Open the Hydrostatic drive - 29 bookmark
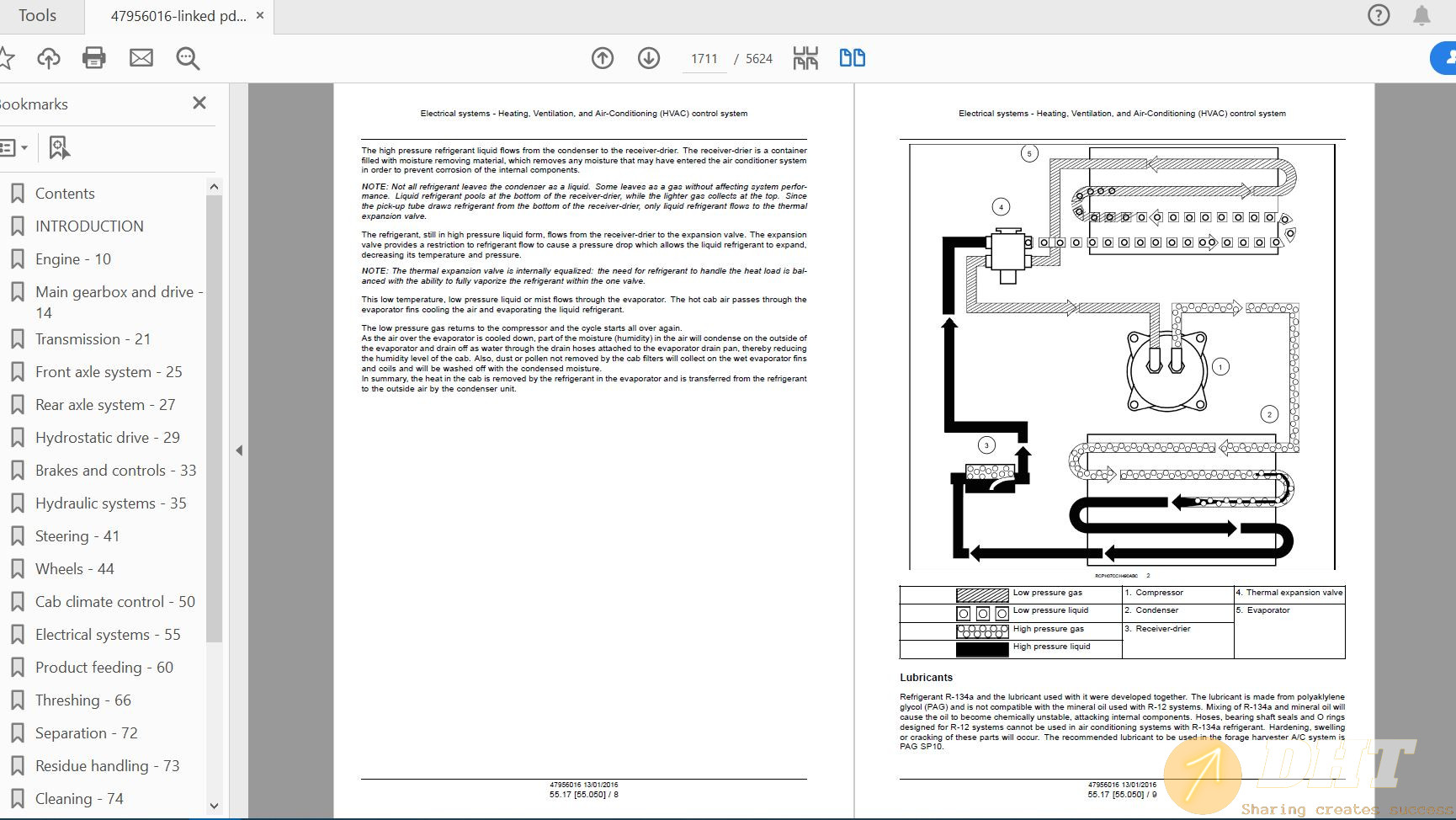The width and height of the screenshot is (1456, 820). [x=108, y=437]
